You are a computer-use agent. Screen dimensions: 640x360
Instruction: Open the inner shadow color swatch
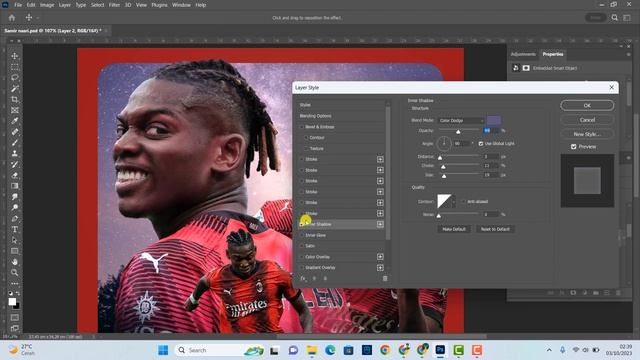point(494,120)
